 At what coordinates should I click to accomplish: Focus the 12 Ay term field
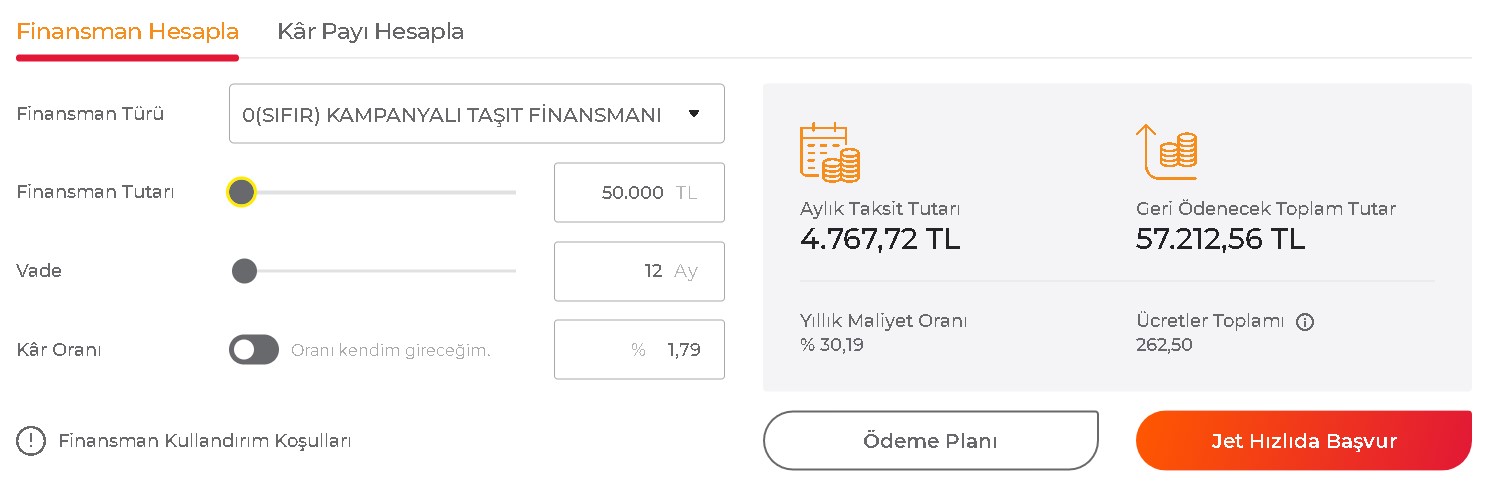point(639,271)
